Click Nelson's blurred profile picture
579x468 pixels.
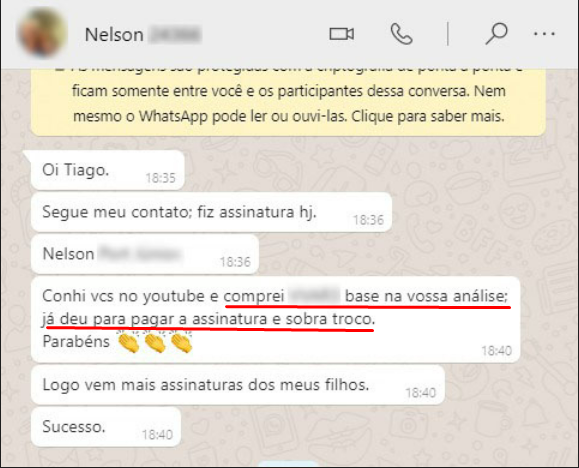click(x=42, y=33)
